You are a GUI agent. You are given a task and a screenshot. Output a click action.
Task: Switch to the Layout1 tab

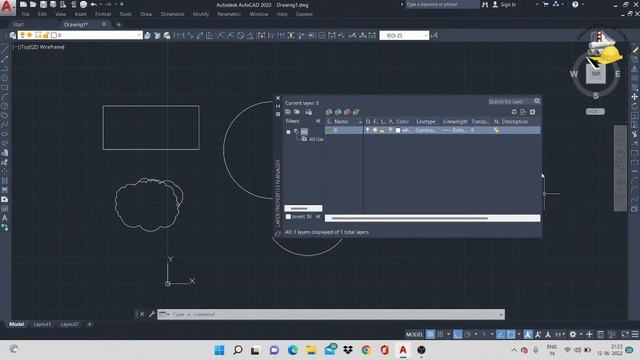click(42, 324)
